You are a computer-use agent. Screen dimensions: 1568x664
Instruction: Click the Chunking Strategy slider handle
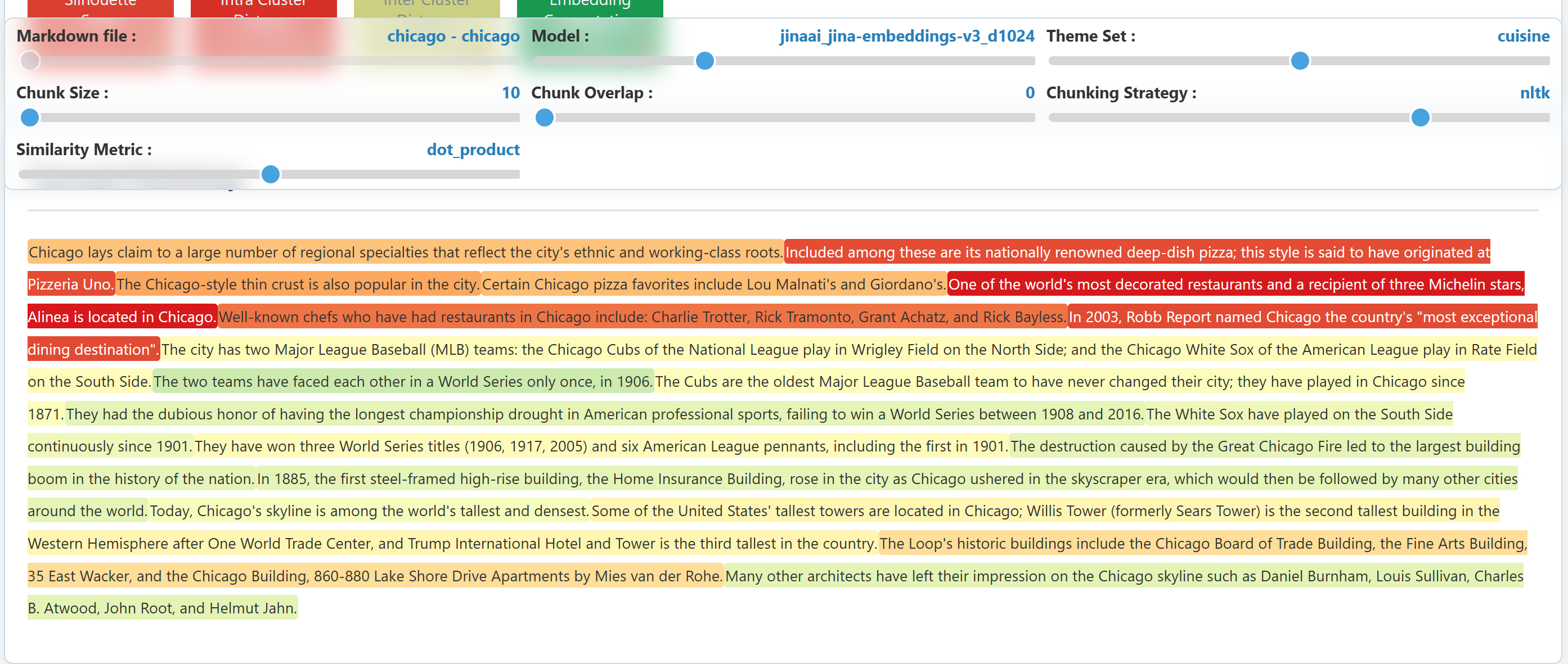[1419, 118]
